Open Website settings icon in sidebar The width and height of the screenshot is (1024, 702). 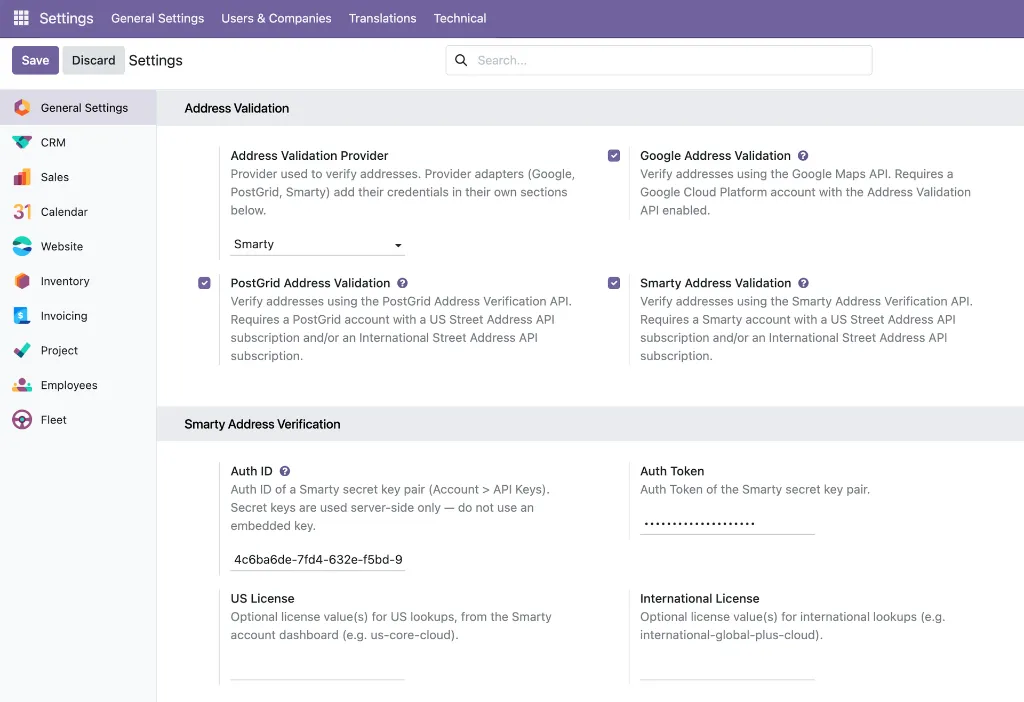coord(22,246)
